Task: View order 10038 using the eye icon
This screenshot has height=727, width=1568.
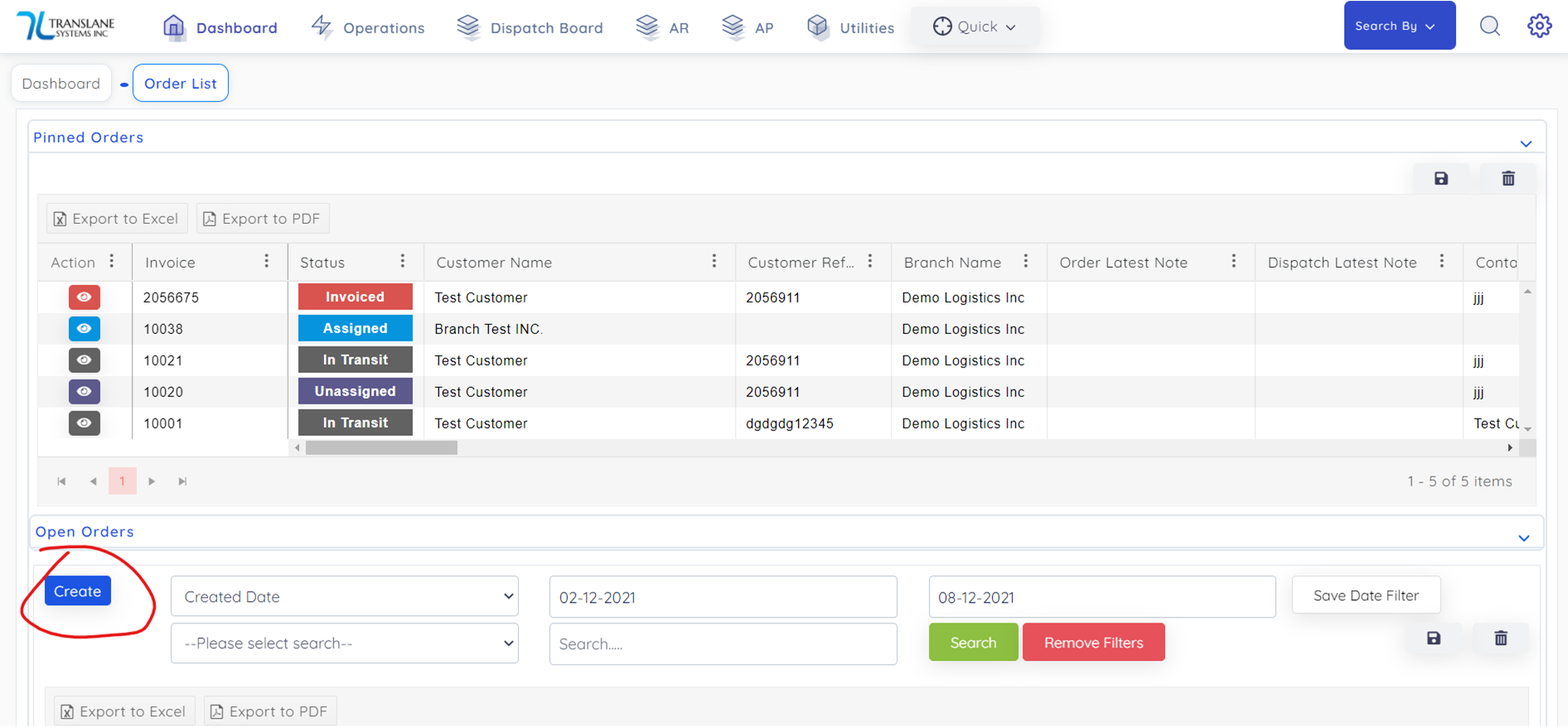Action: click(x=84, y=328)
